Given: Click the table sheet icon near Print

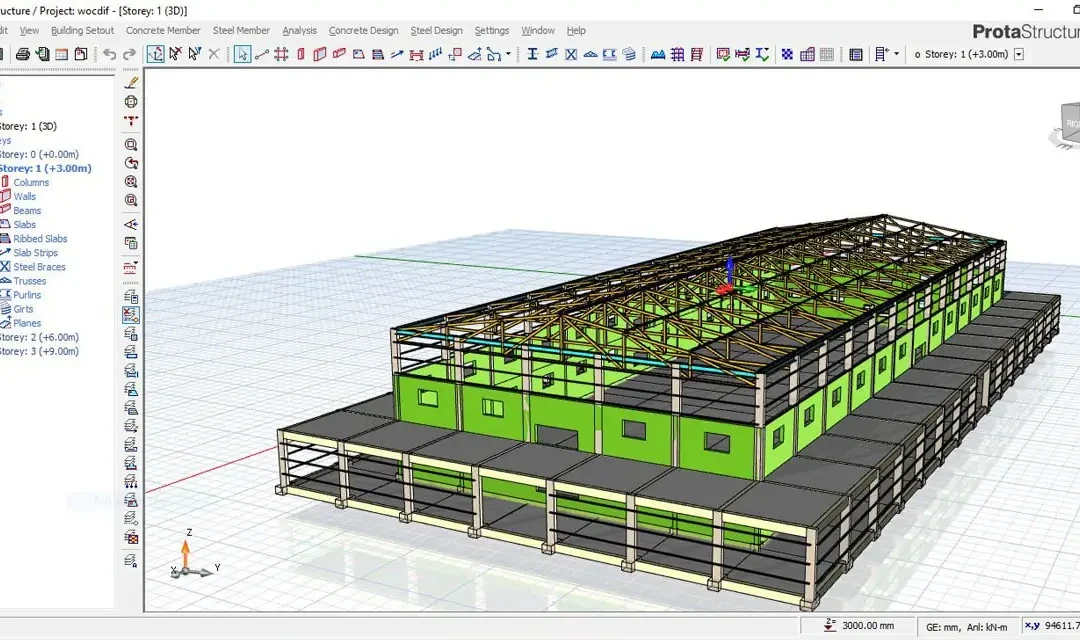Looking at the screenshot, I should click(x=61, y=54).
